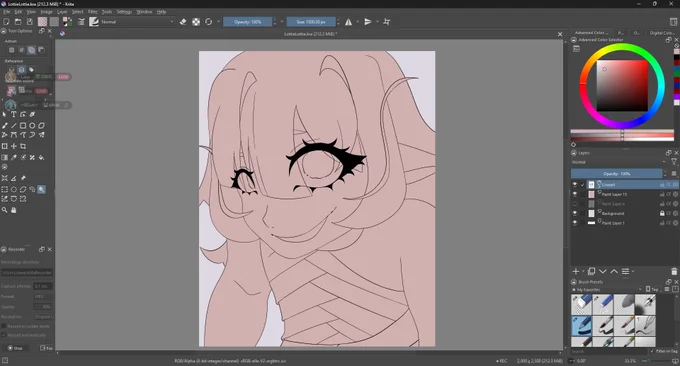The image size is (680, 366).
Task: Select the Move tool
Action: [13, 146]
